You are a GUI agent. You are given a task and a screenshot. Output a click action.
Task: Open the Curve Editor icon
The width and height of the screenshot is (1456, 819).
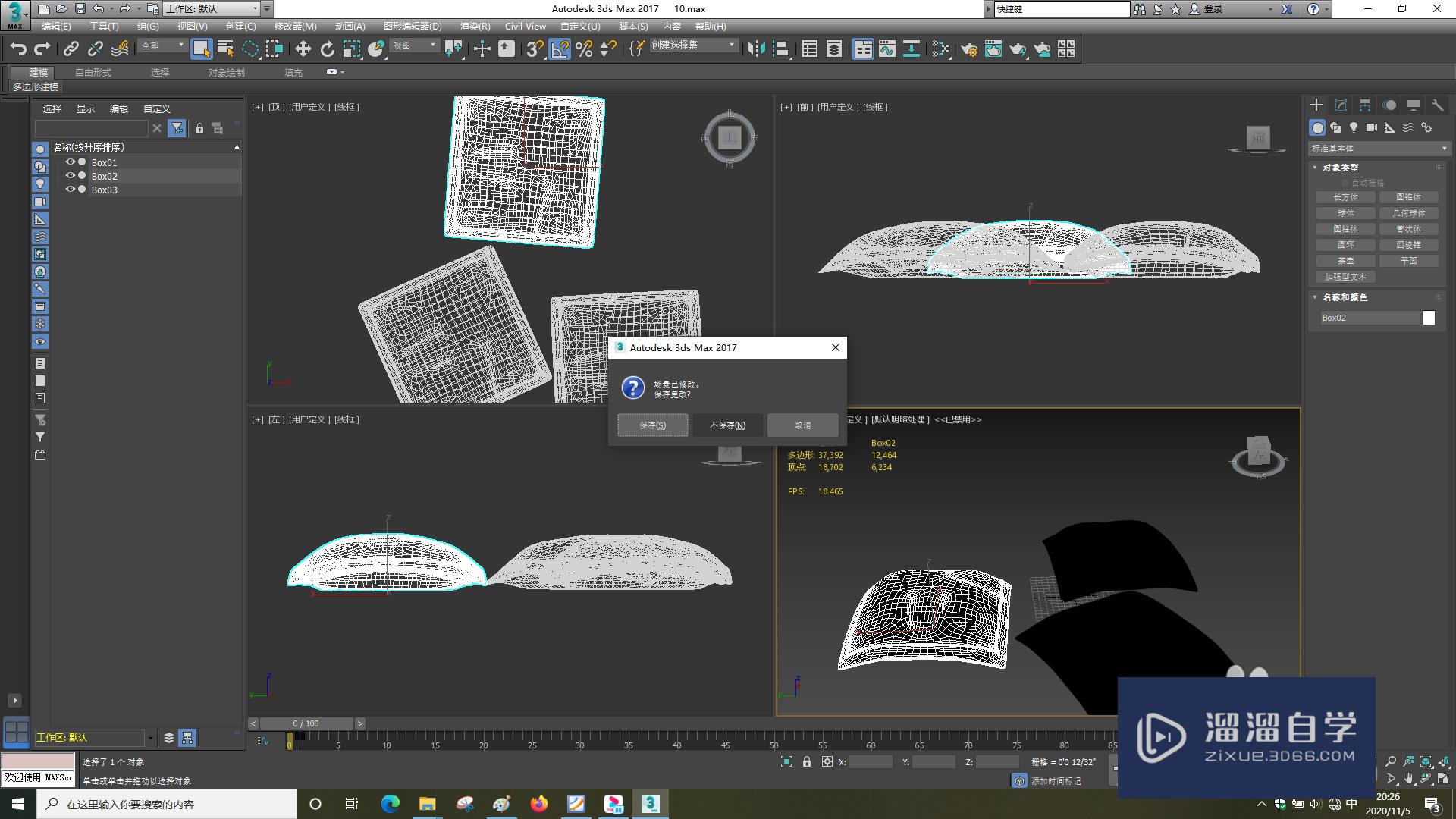point(887,49)
